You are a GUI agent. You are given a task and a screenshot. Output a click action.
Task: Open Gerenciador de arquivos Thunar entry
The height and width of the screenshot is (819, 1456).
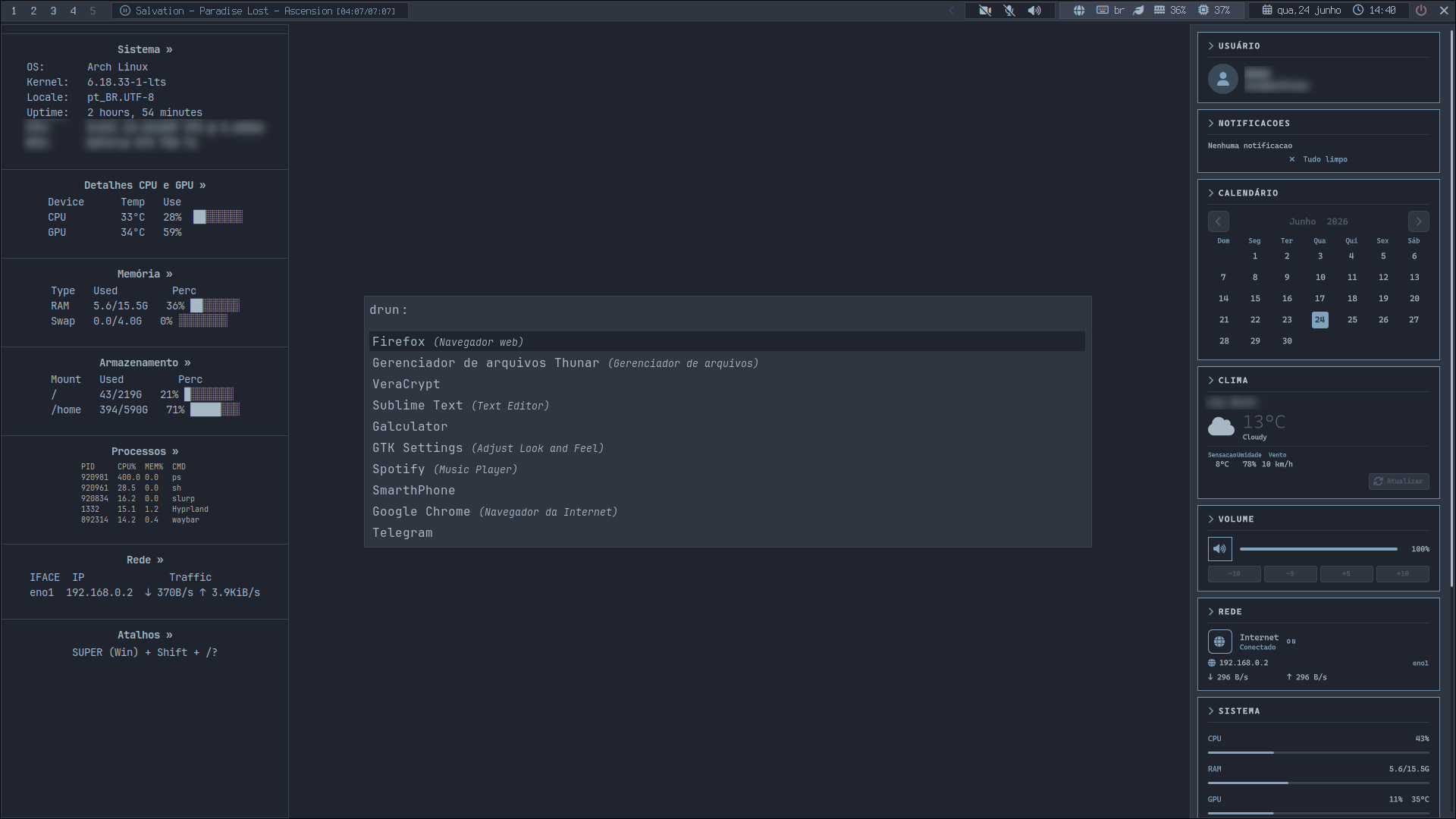click(727, 363)
